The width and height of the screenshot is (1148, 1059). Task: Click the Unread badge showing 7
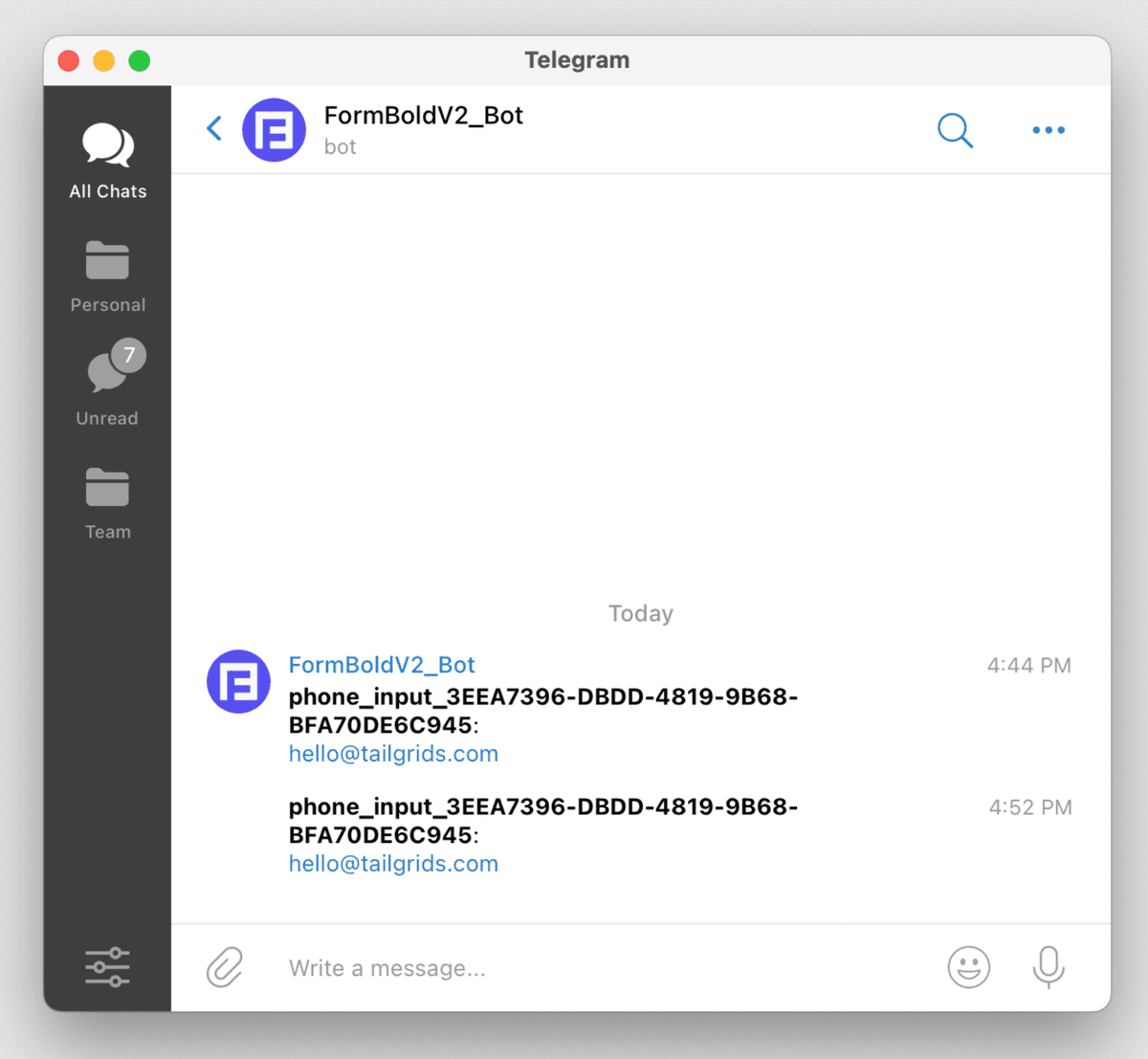130,355
